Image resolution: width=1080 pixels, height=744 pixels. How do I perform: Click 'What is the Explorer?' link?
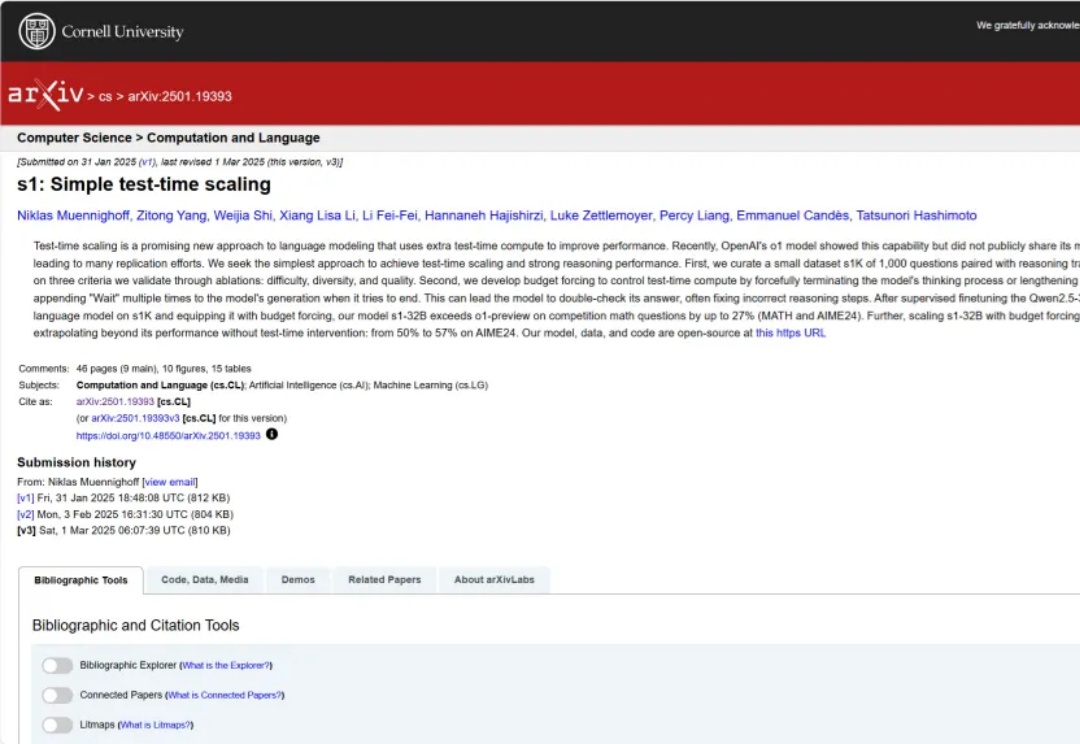(226, 665)
